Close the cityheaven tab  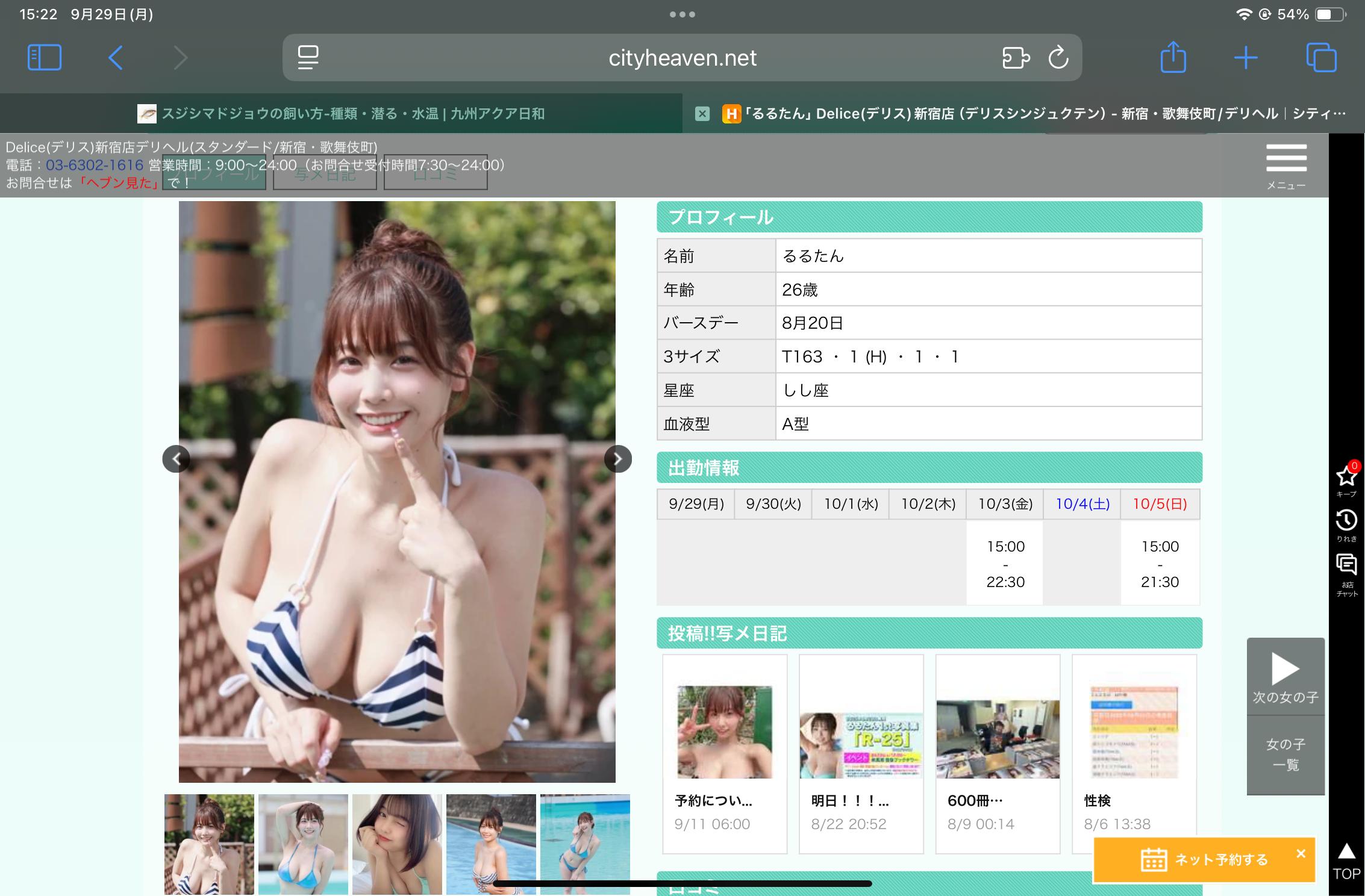coord(702,113)
